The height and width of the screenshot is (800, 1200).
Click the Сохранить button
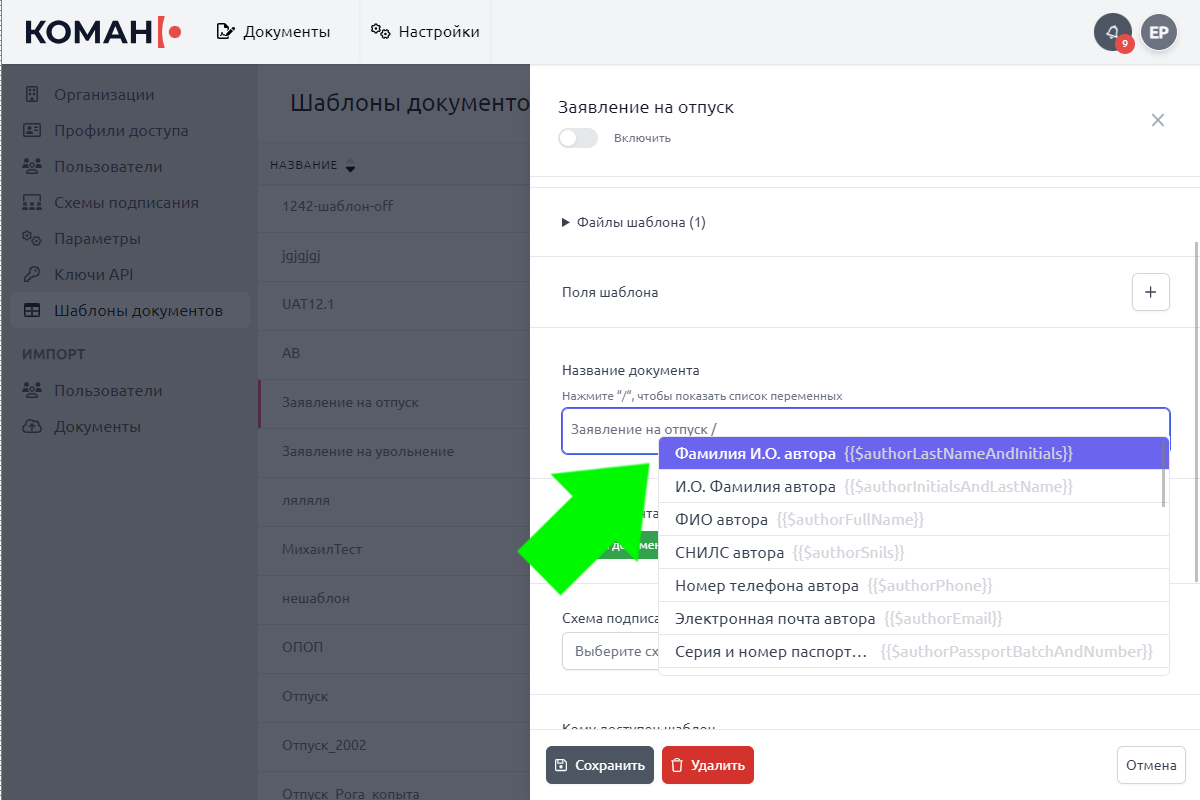tap(600, 765)
